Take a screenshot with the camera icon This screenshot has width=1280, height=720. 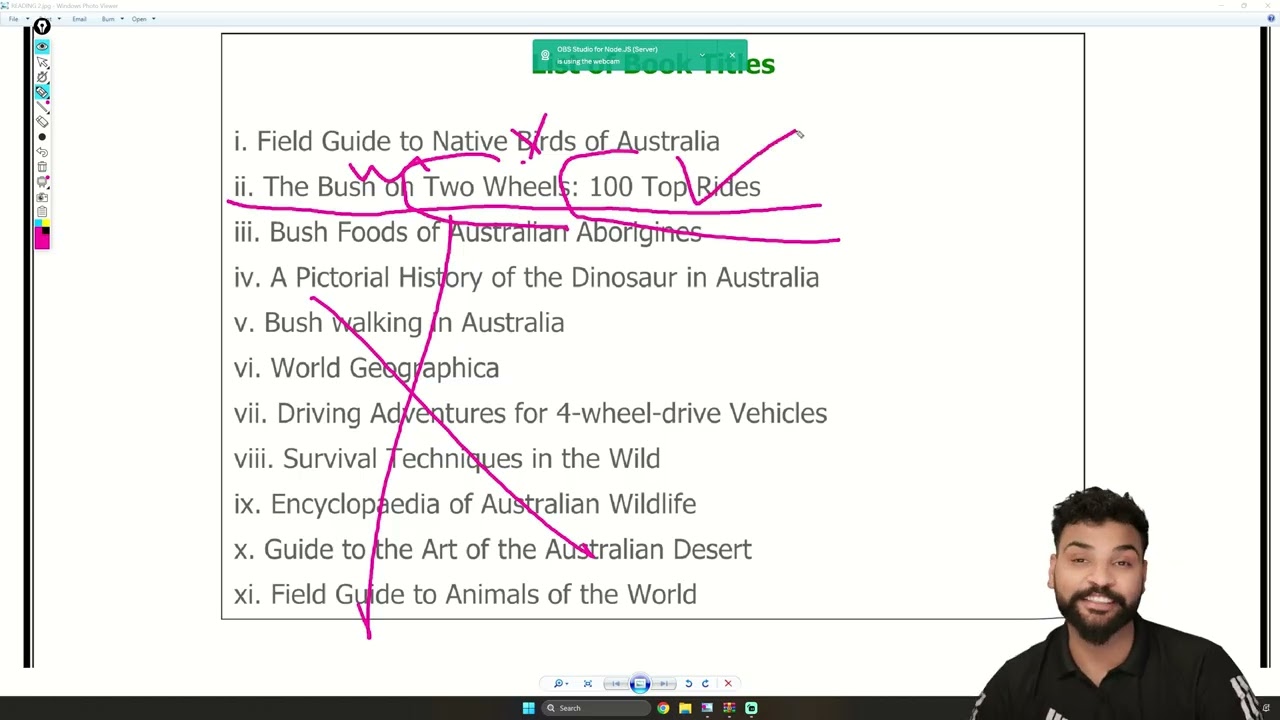tap(42, 197)
